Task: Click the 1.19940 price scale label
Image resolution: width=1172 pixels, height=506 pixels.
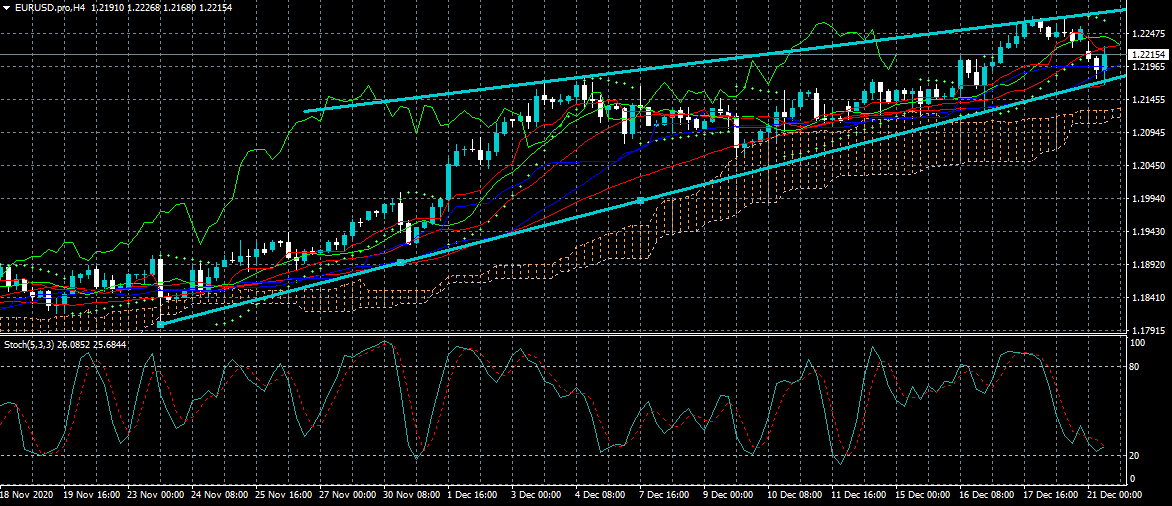Action: (1149, 199)
